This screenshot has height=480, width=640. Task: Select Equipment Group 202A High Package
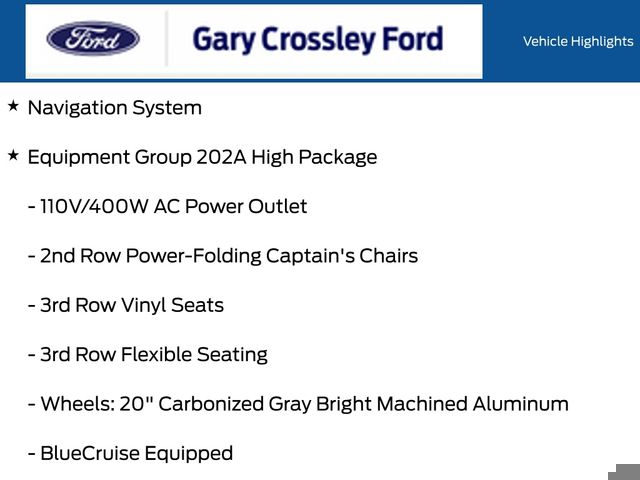tap(202, 157)
